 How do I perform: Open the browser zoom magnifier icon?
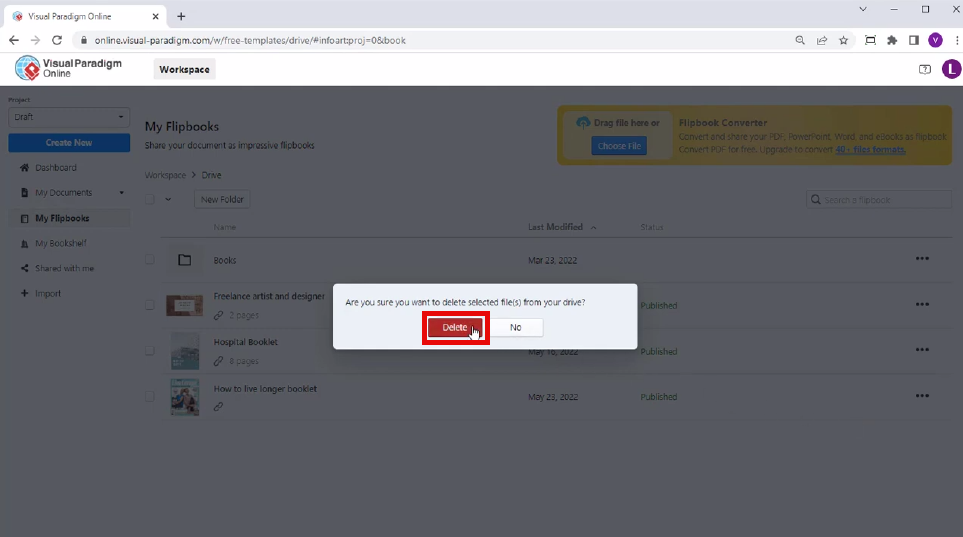800,41
